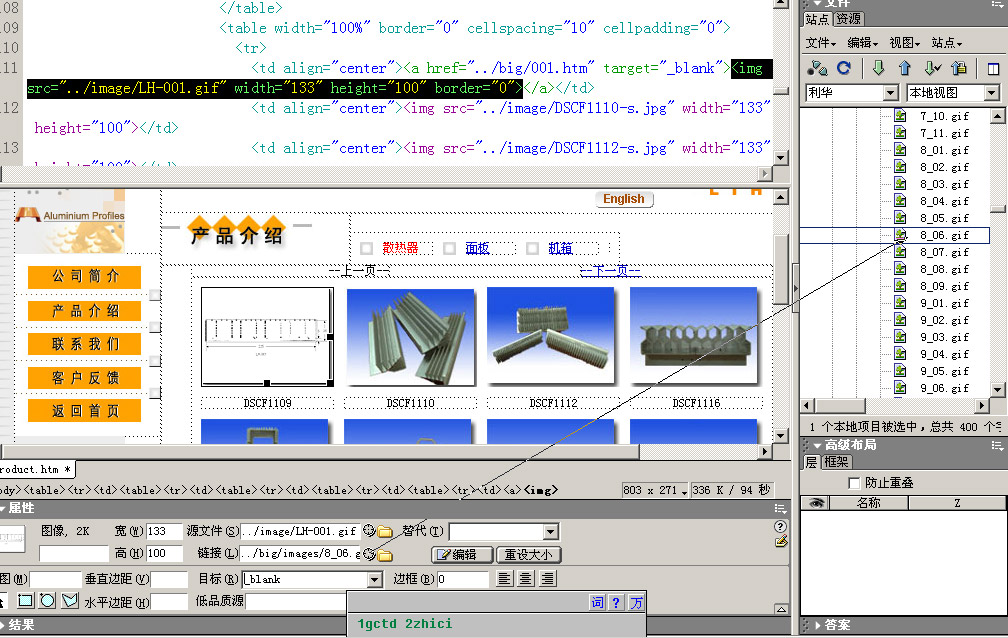Expand the 答案 panel
1008x638 pixels.
817,625
